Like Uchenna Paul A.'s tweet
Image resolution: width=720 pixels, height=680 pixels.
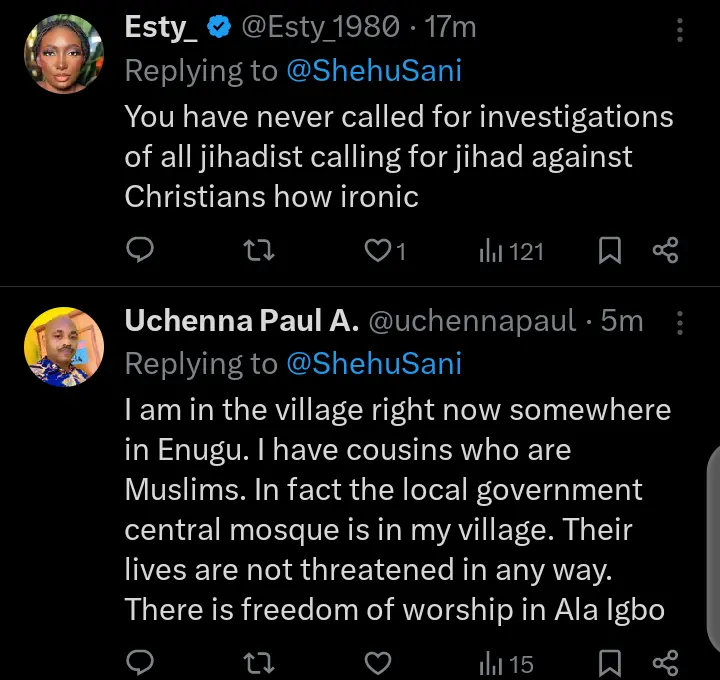click(377, 661)
